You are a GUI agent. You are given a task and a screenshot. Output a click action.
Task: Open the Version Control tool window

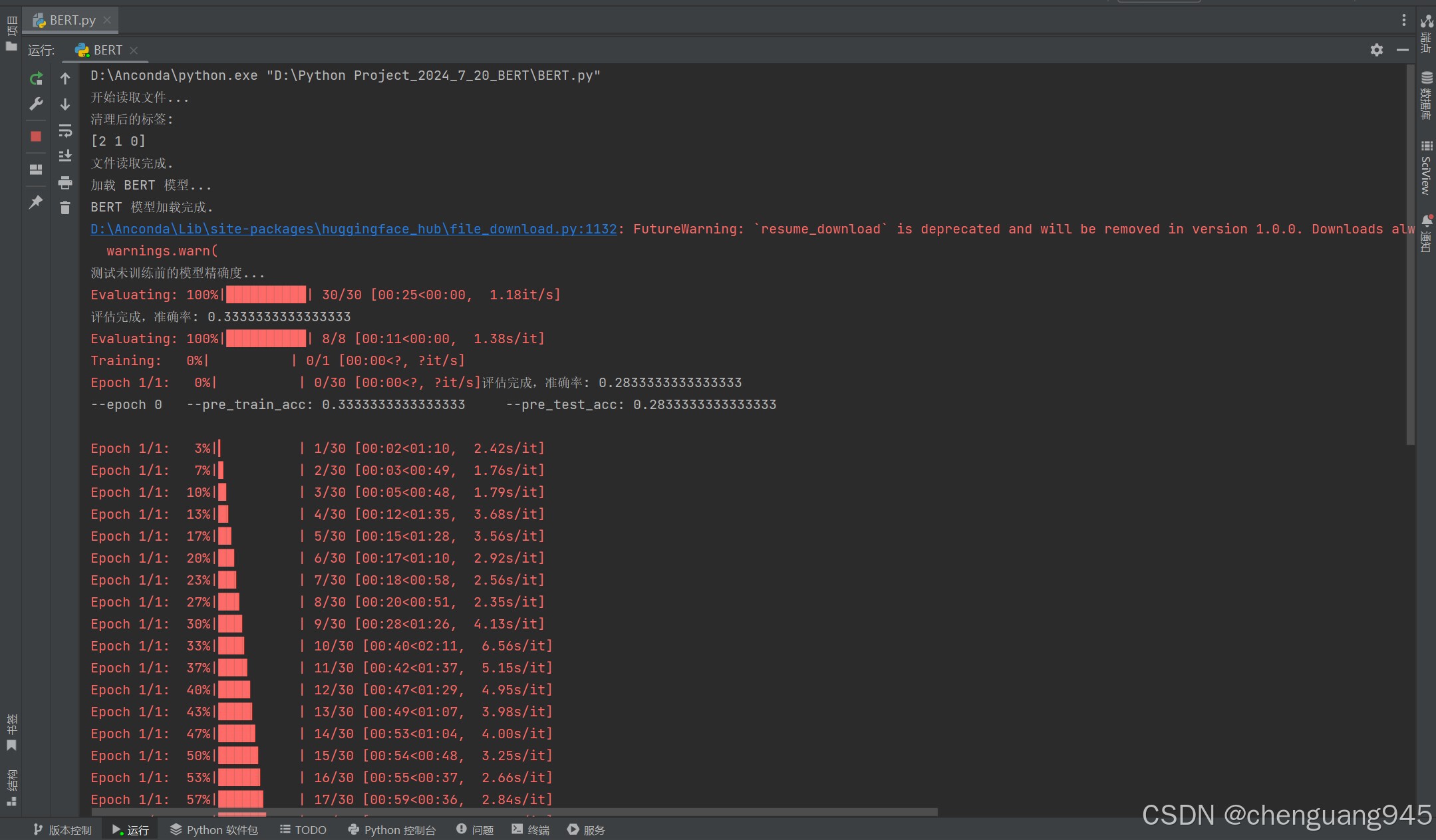click(x=63, y=829)
